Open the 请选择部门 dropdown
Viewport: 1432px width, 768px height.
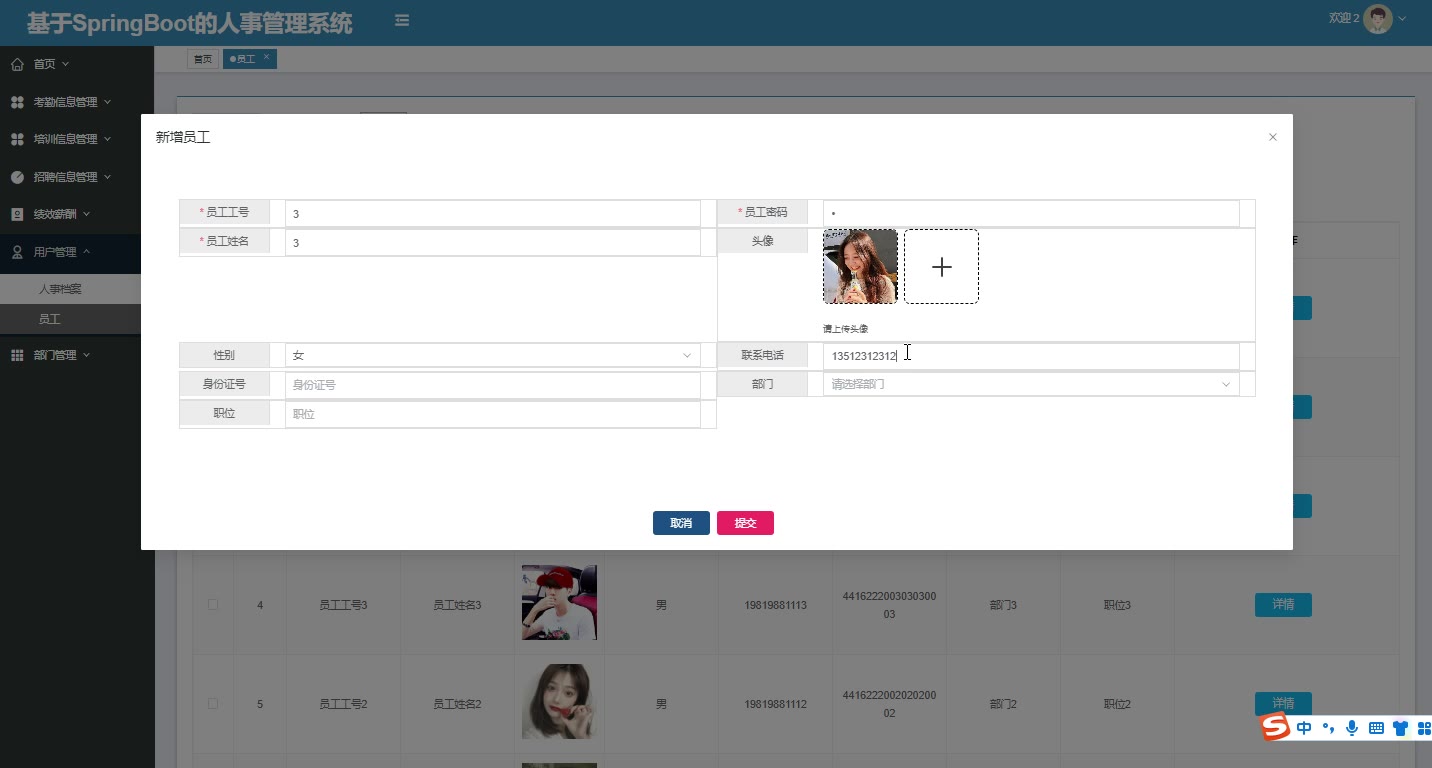(x=1031, y=384)
